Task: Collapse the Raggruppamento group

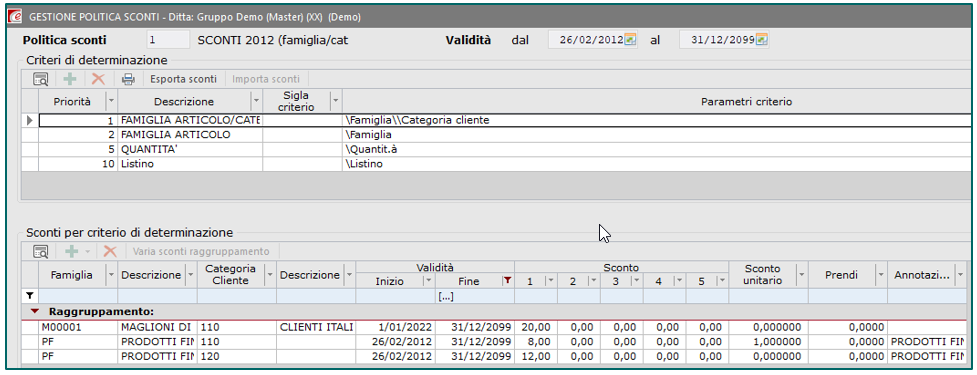Action: coord(35,311)
